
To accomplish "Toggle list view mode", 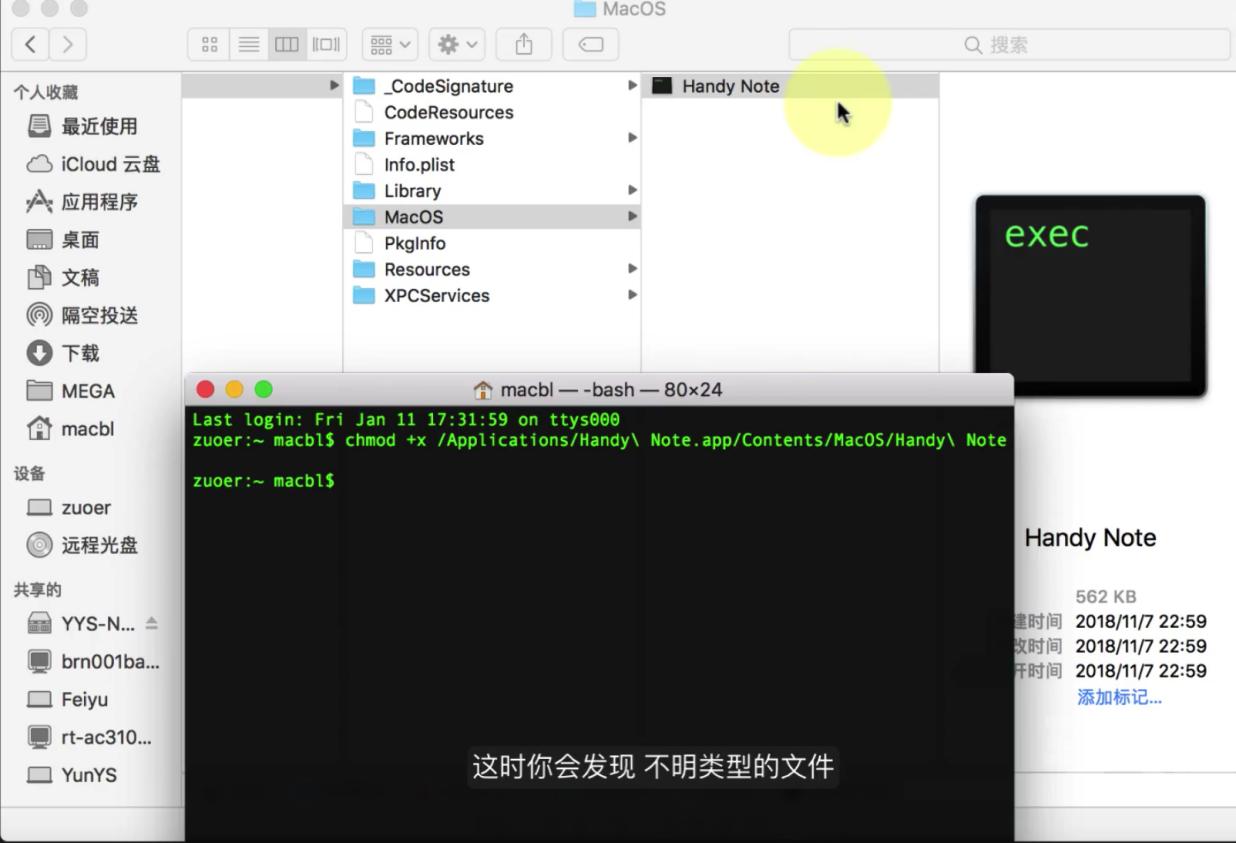I will (248, 43).
